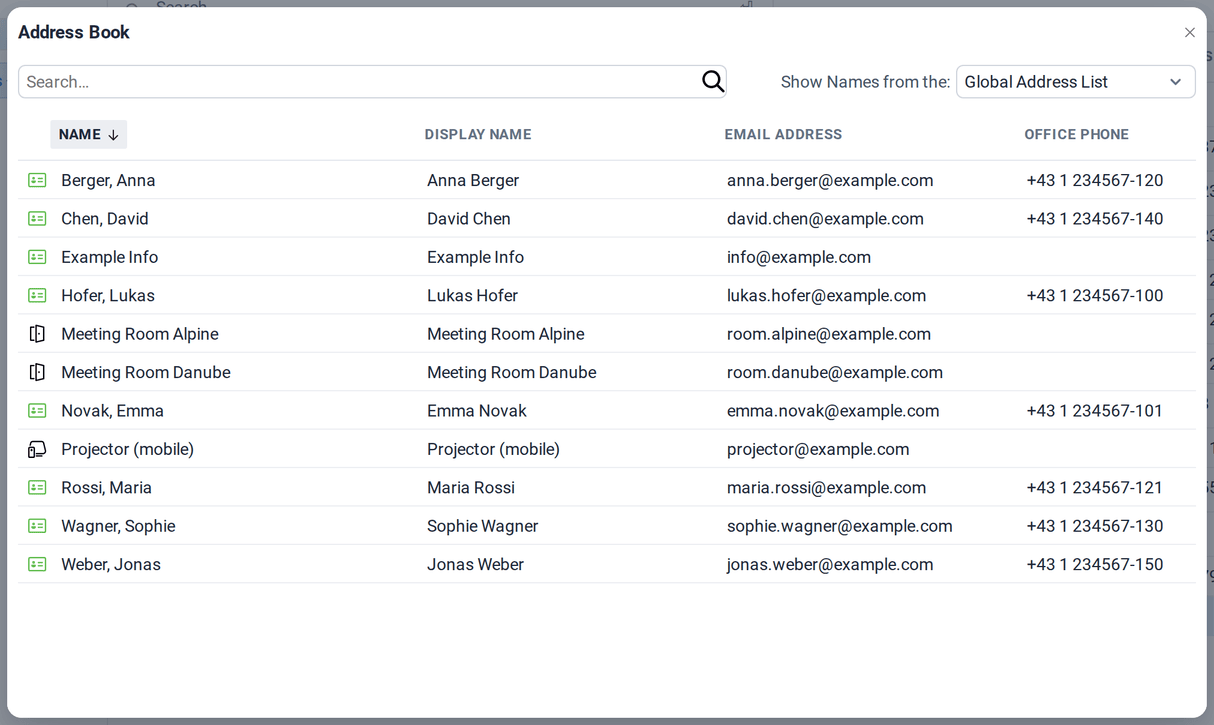Click room icon for Meeting Room Alpine

pos(37,334)
